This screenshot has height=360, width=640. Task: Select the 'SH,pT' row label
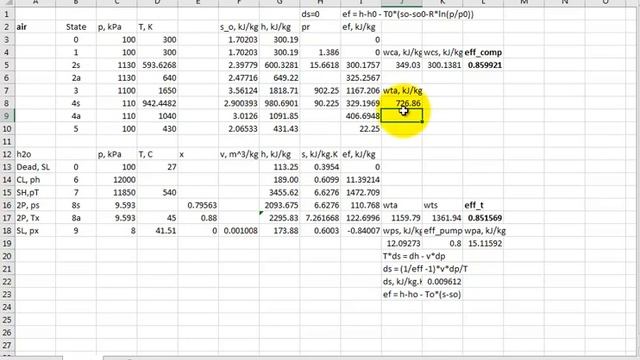point(35,193)
